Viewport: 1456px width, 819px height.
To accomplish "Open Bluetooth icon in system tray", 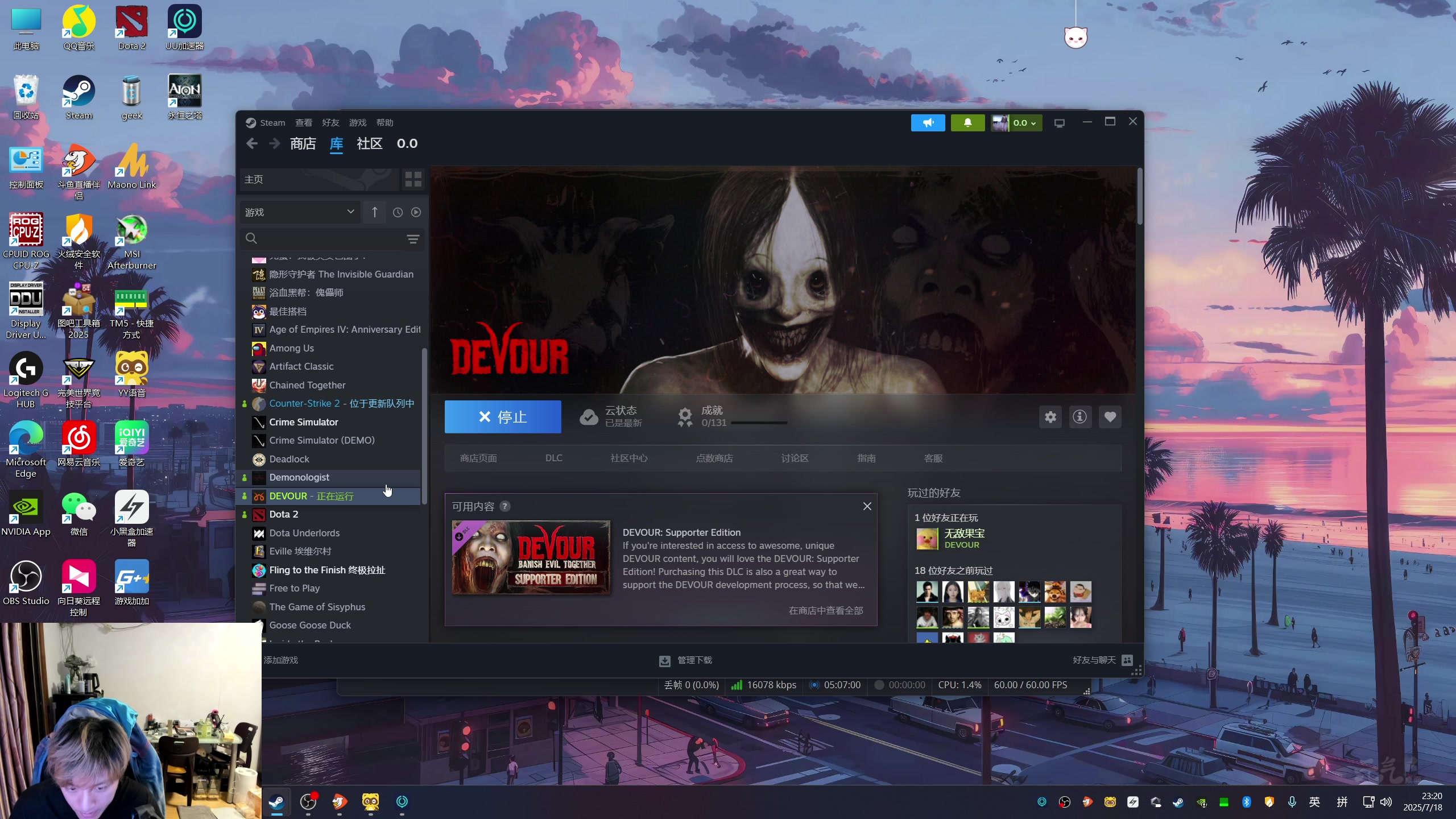I will [1246, 802].
